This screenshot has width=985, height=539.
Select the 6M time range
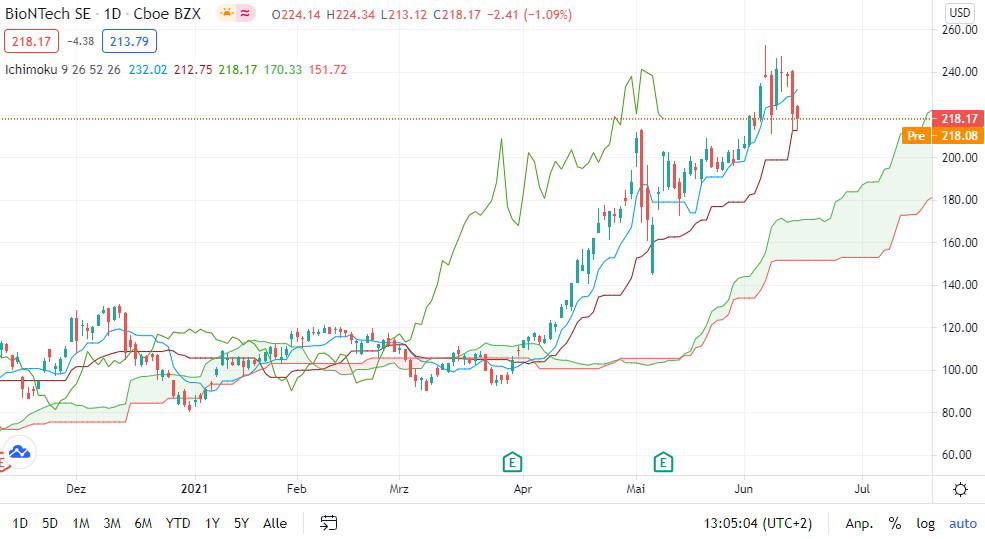[143, 523]
